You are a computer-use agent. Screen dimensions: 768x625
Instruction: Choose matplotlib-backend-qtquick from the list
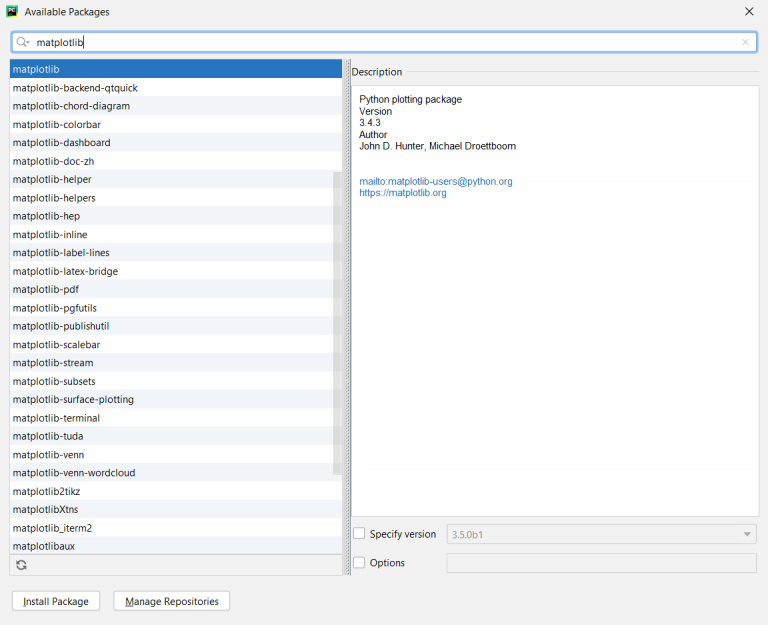pyautogui.click(x=75, y=88)
